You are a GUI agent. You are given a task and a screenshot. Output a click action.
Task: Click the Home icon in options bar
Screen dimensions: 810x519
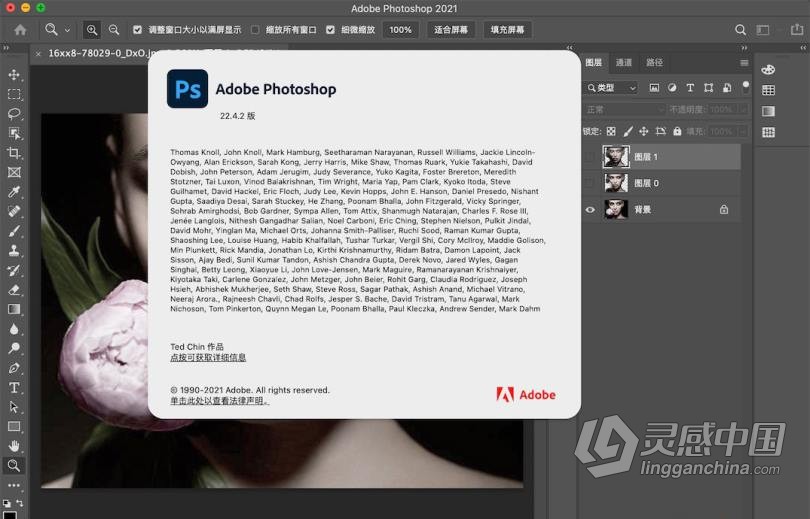pos(20,30)
